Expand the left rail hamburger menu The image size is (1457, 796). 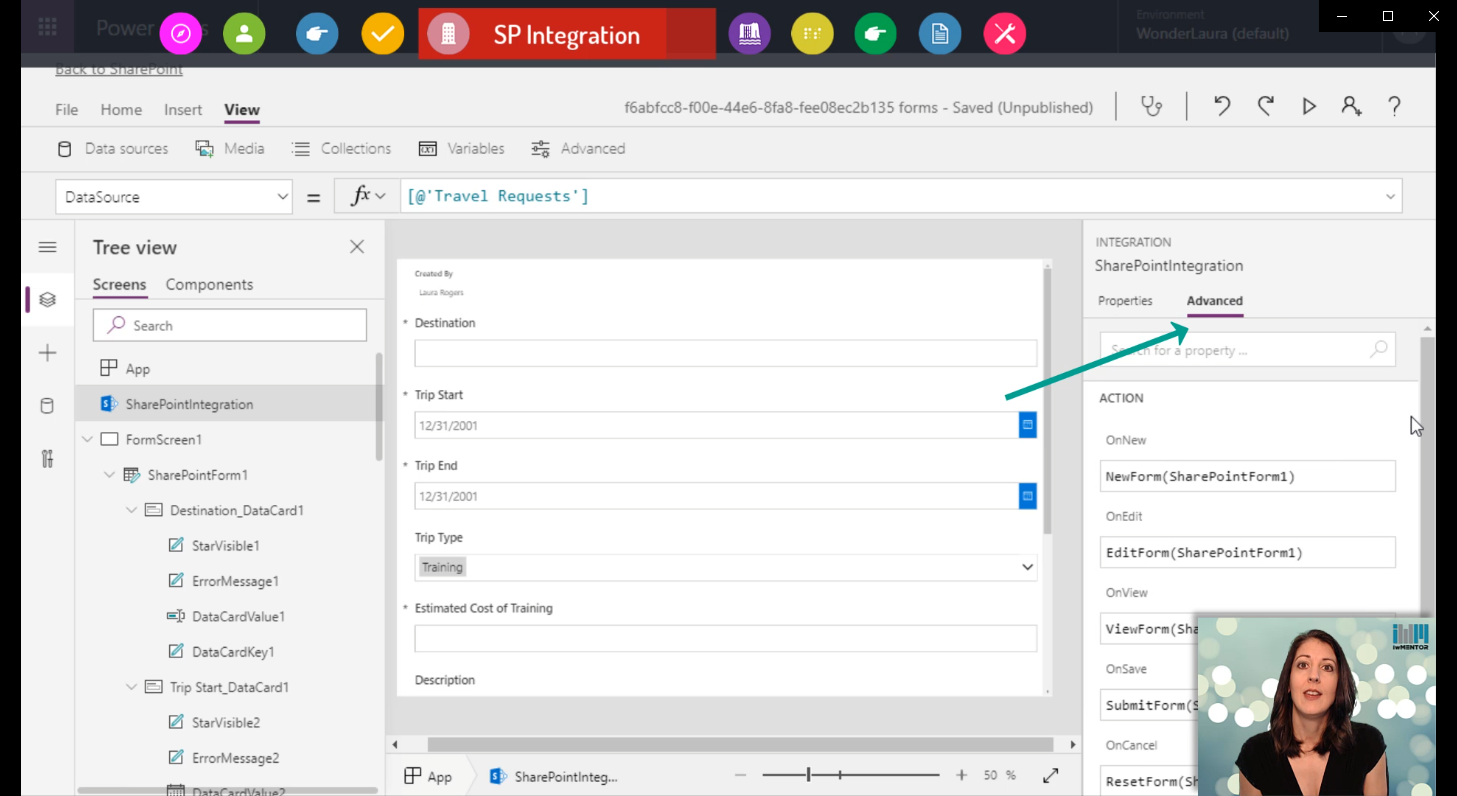click(x=47, y=247)
